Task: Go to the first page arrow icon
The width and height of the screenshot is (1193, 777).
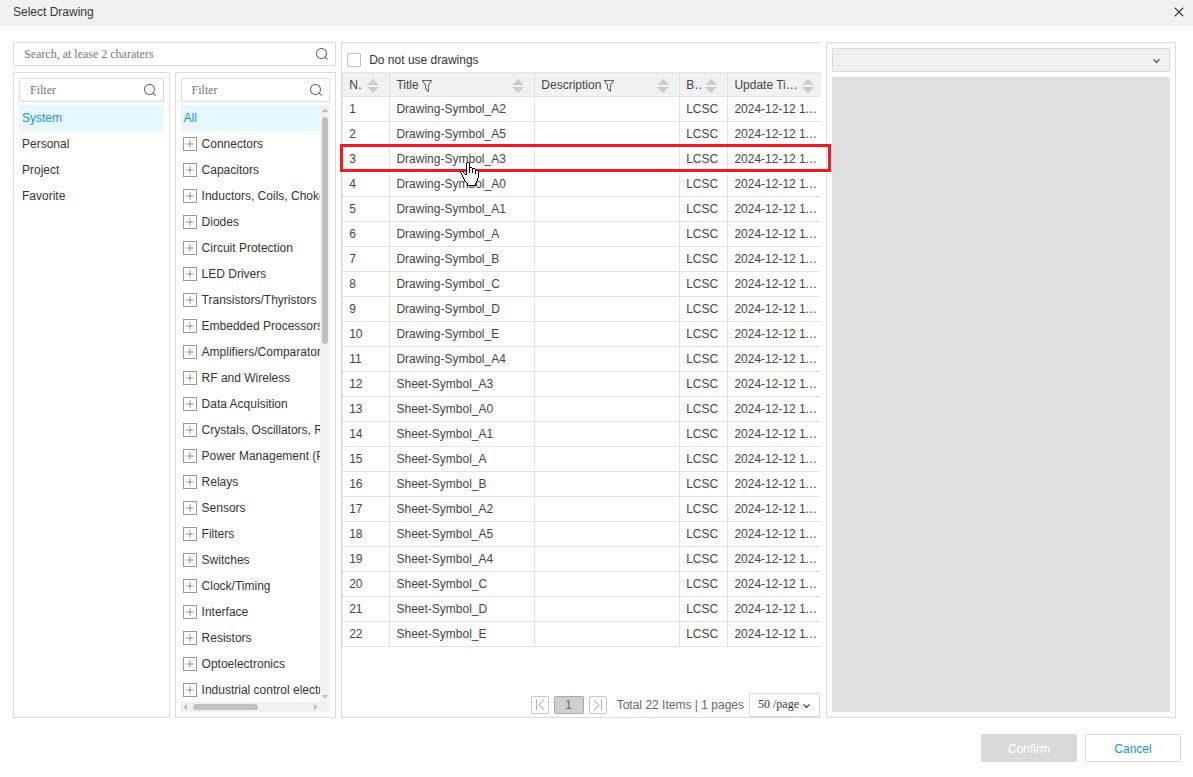Action: [540, 705]
